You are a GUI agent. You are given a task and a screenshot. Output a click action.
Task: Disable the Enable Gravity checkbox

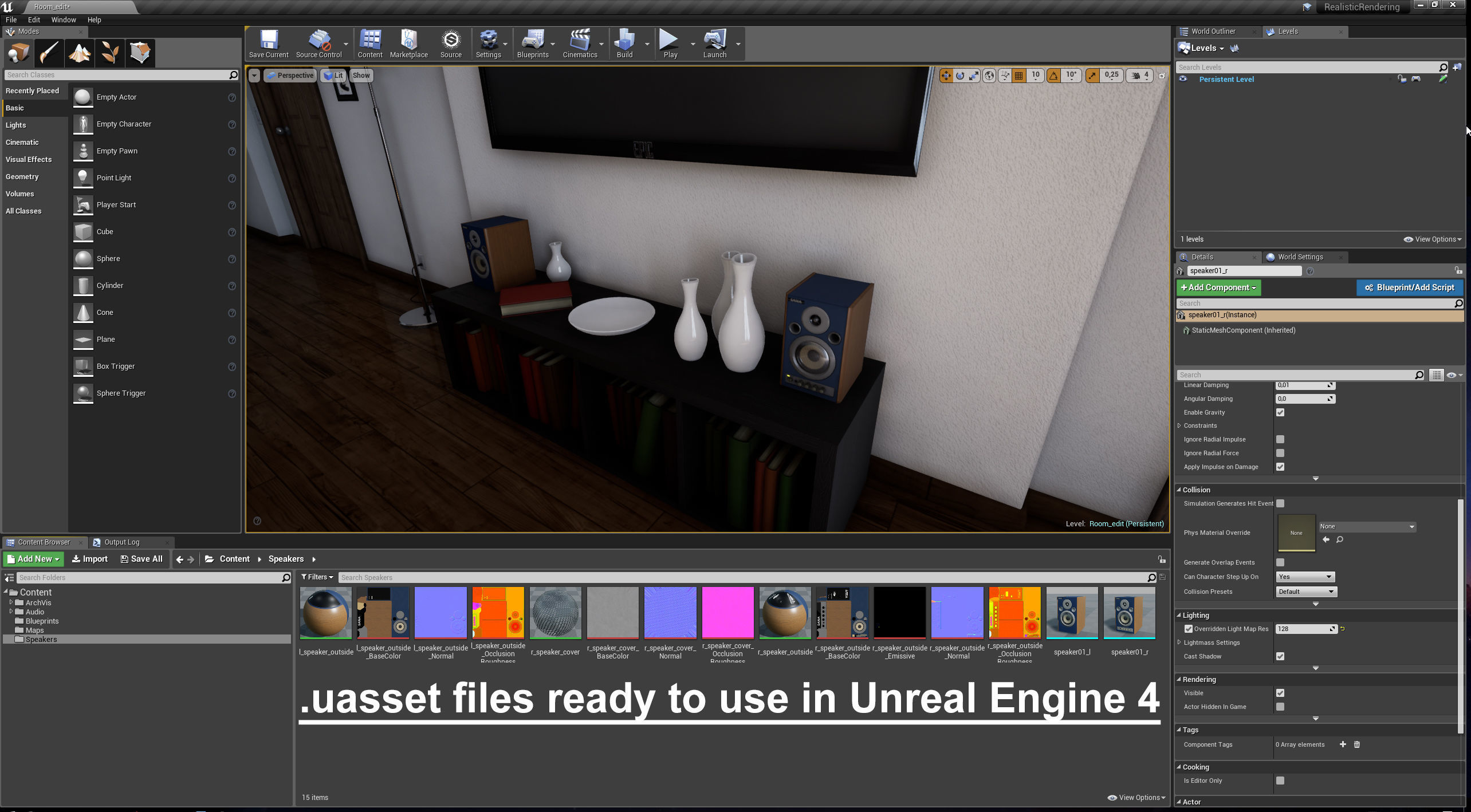[1280, 412]
